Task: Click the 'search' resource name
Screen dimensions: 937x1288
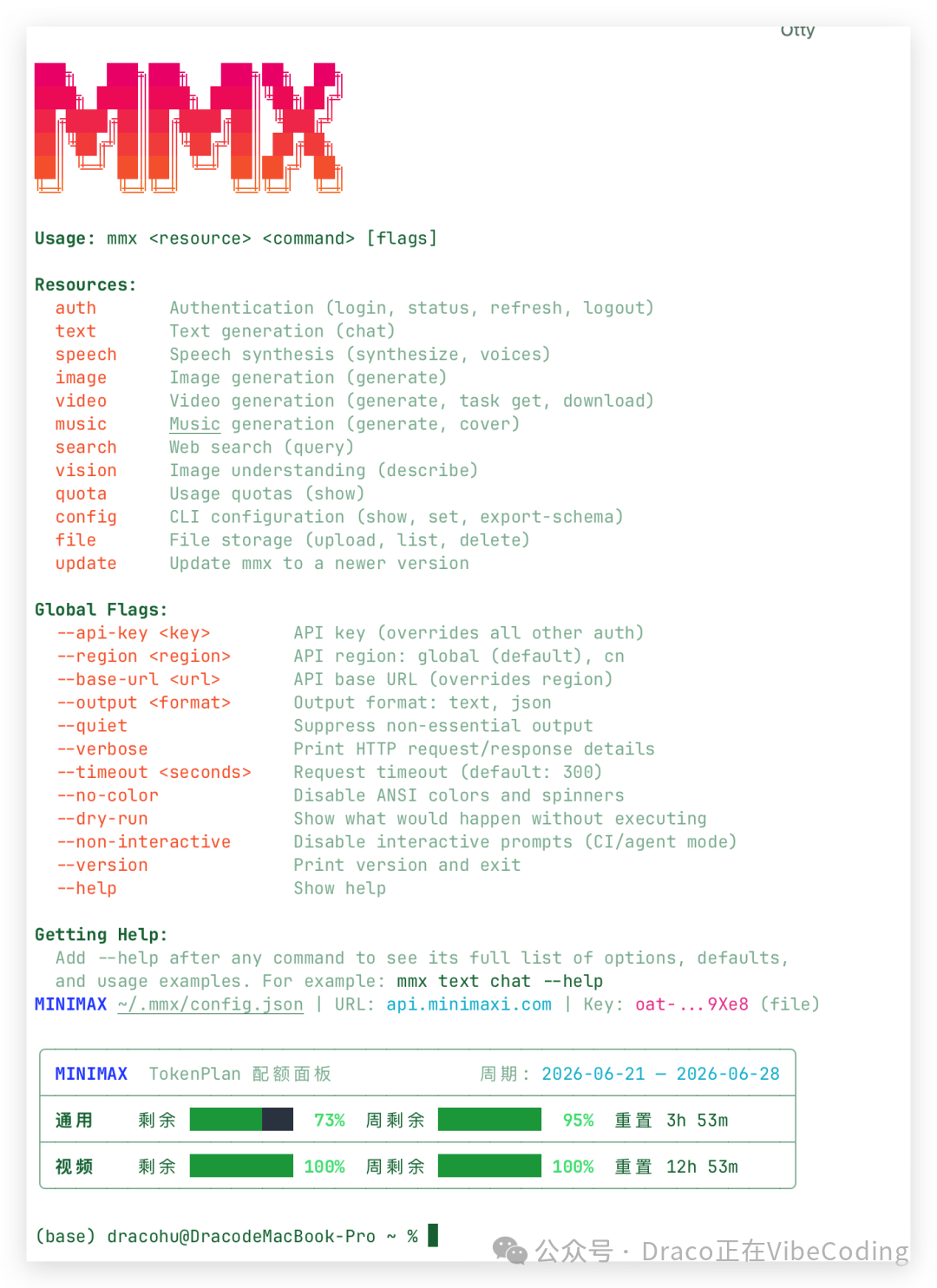Action: 86,448
